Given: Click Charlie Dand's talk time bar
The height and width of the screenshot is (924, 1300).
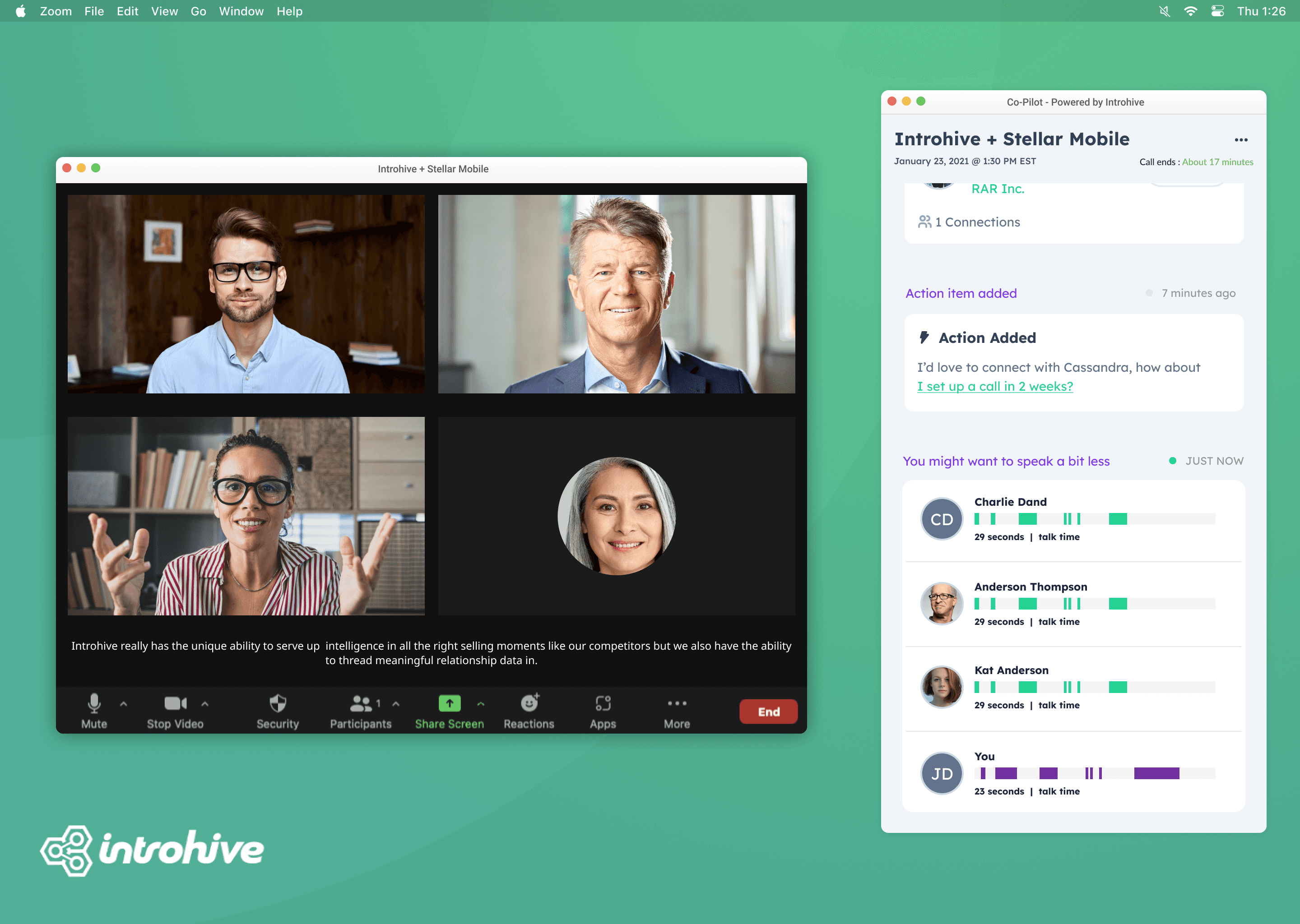Looking at the screenshot, I should 1094,519.
